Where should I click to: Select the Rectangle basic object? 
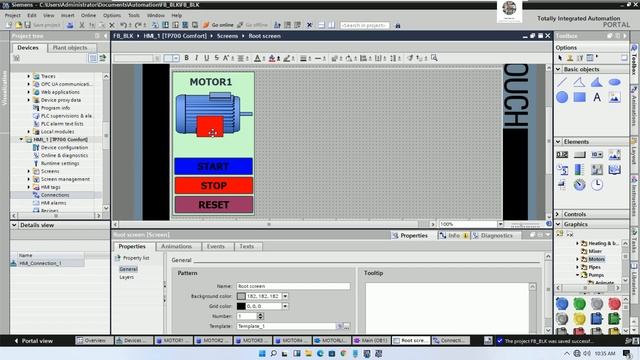point(579,97)
